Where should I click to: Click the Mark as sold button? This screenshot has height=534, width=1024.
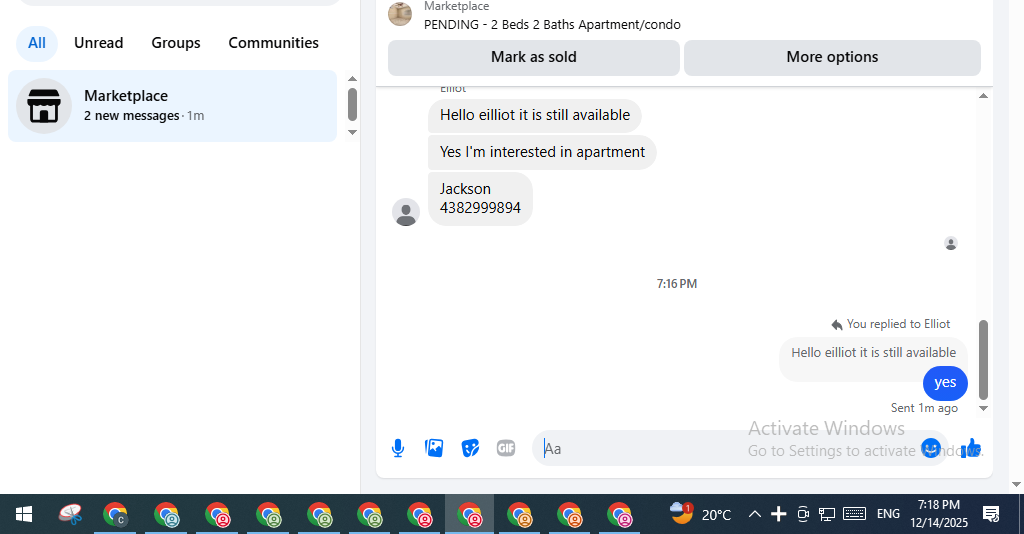(534, 57)
